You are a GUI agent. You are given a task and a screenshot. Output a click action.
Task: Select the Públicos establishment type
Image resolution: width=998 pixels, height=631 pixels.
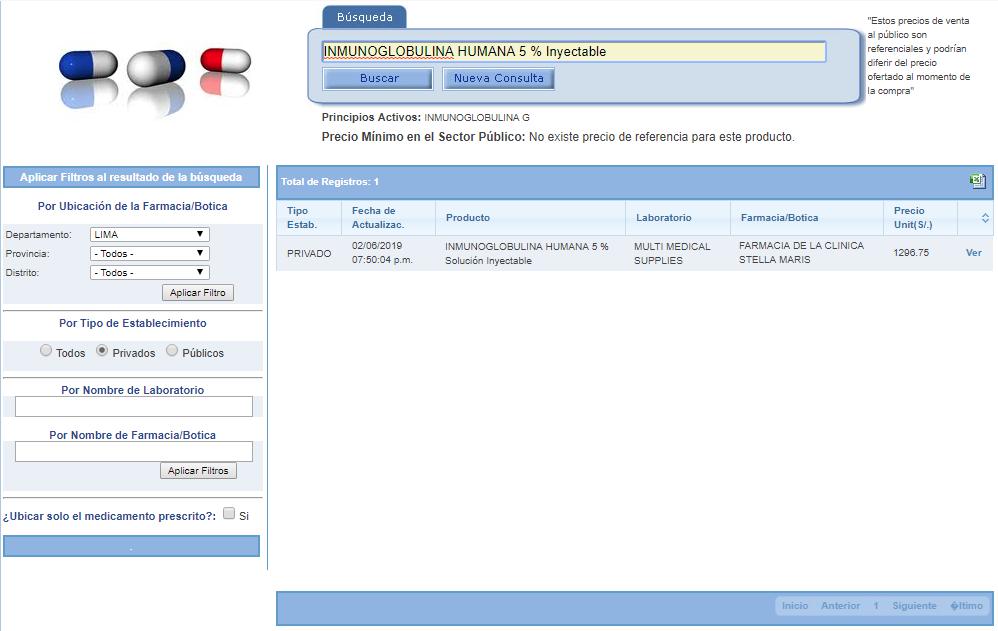pyautogui.click(x=170, y=350)
